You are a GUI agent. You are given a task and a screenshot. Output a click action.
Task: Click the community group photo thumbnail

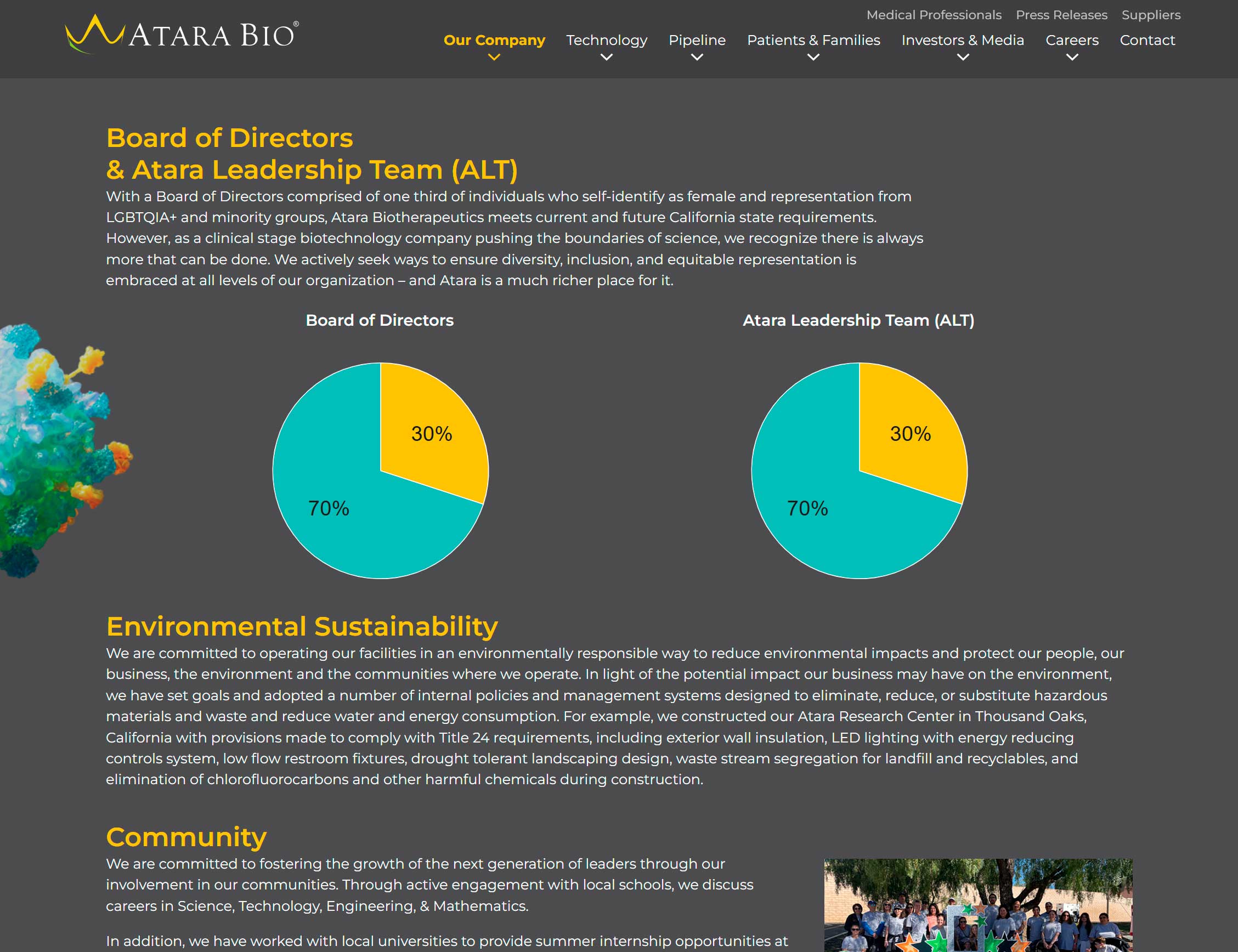978,905
